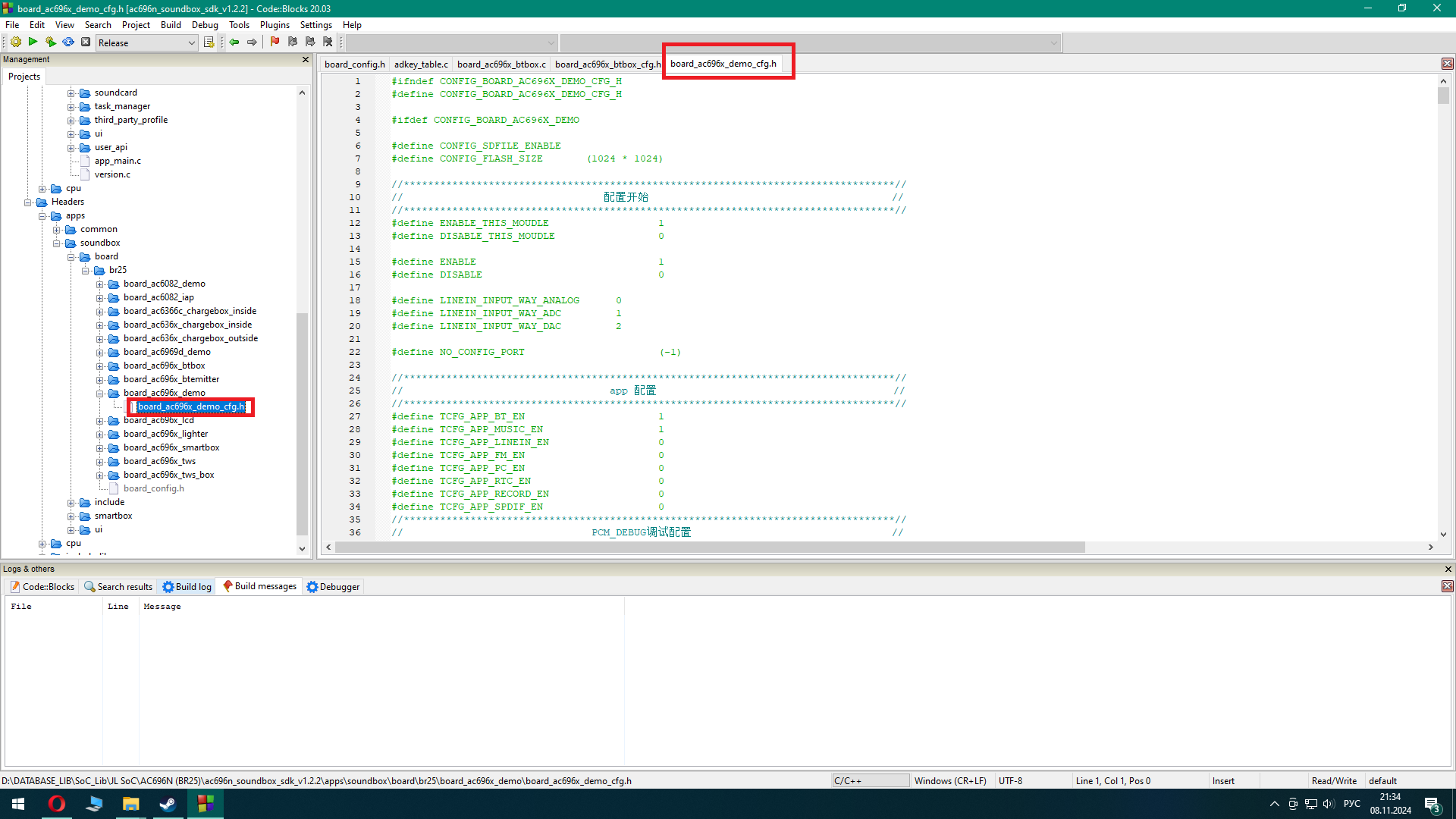Expand the board_ac696x_tws folder
Image resolution: width=1456 pixels, height=819 pixels.
coord(100,462)
